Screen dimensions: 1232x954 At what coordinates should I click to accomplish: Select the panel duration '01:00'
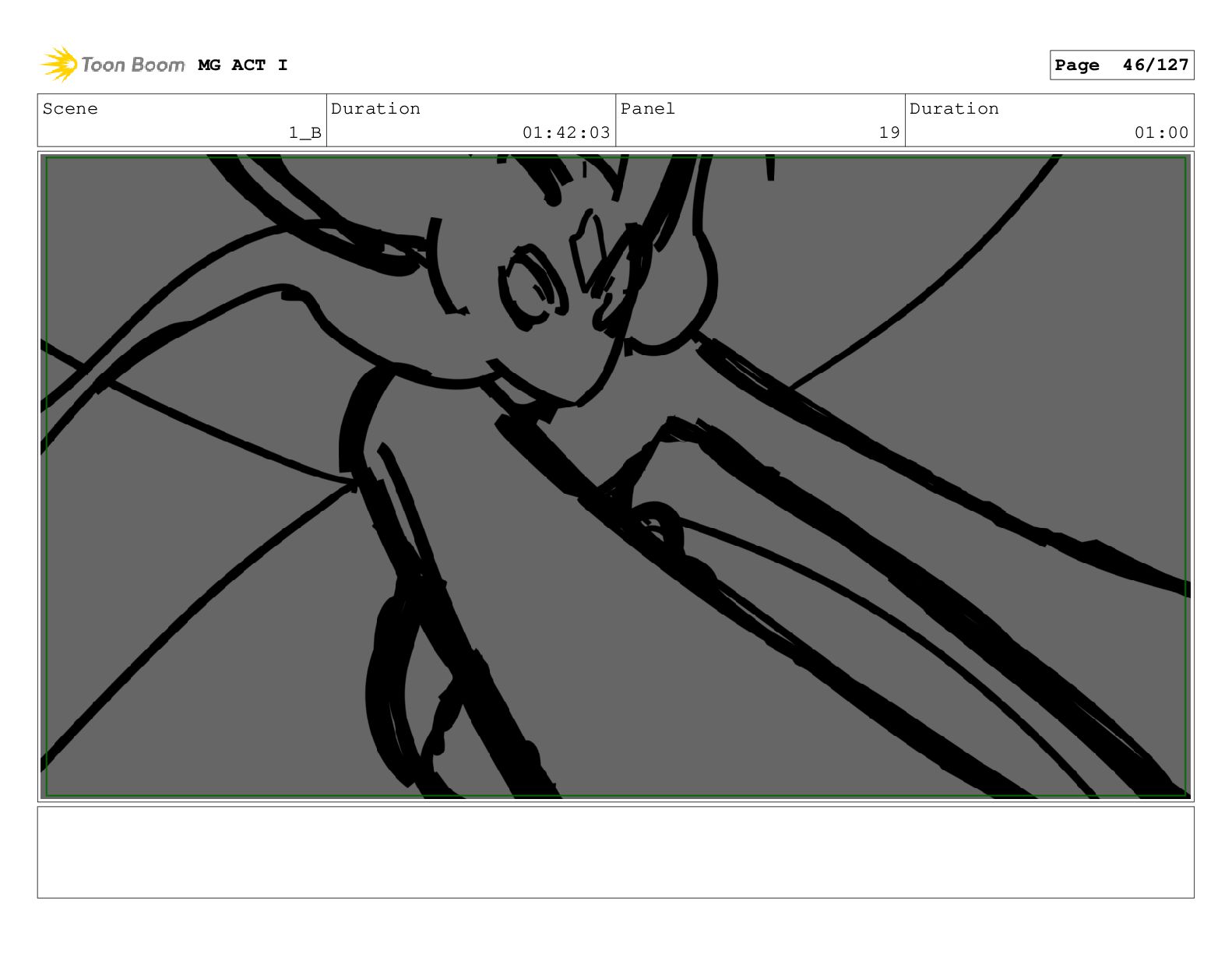click(x=1161, y=133)
